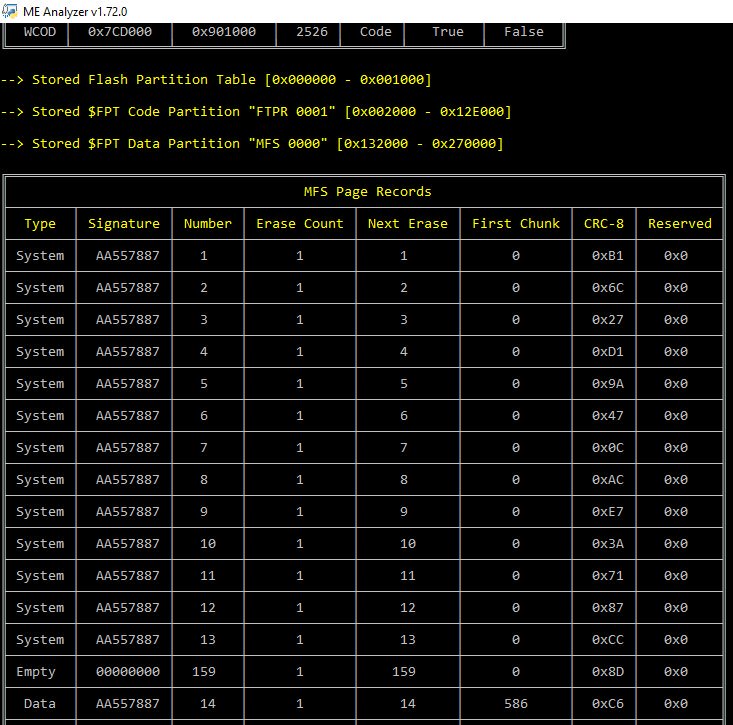
Task: Click the Stored Flash Partition Table line
Action: tap(216, 79)
